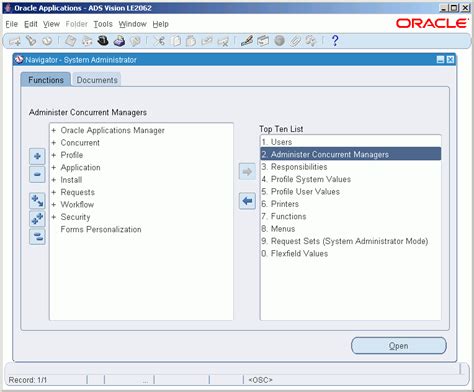This screenshot has height=392, width=474.
Task: Click the Close Form toolbar icon
Action: point(135,41)
